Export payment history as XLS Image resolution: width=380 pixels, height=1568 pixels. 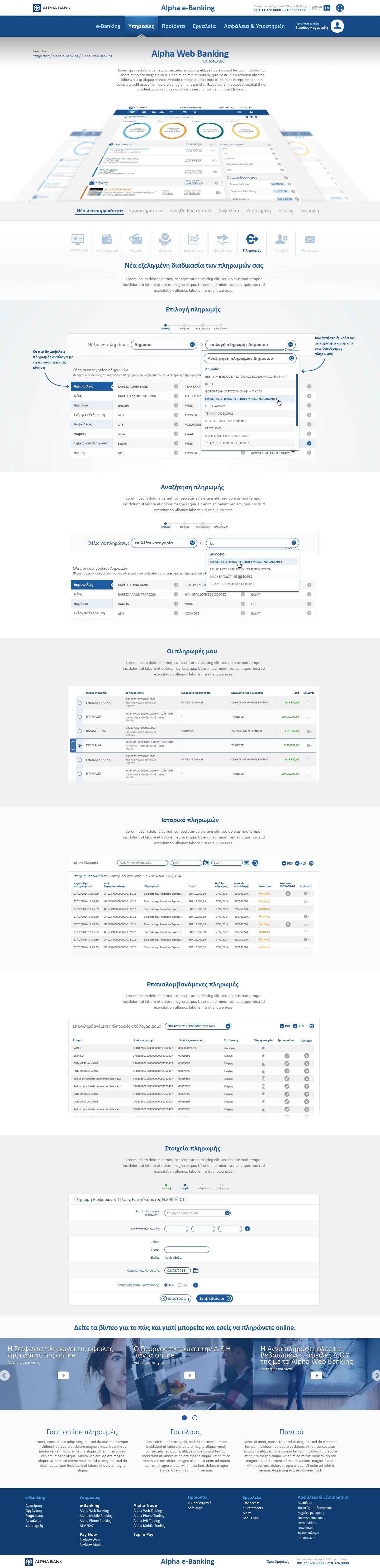click(x=300, y=863)
